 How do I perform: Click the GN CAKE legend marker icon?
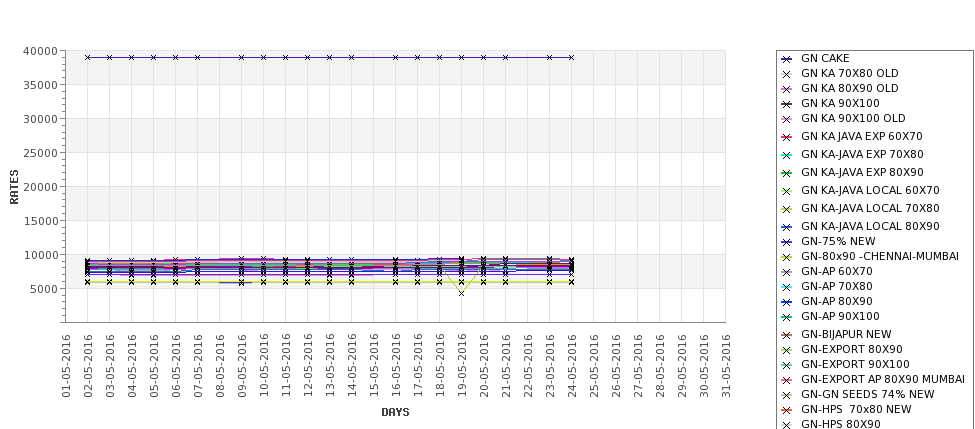[x=787, y=59]
